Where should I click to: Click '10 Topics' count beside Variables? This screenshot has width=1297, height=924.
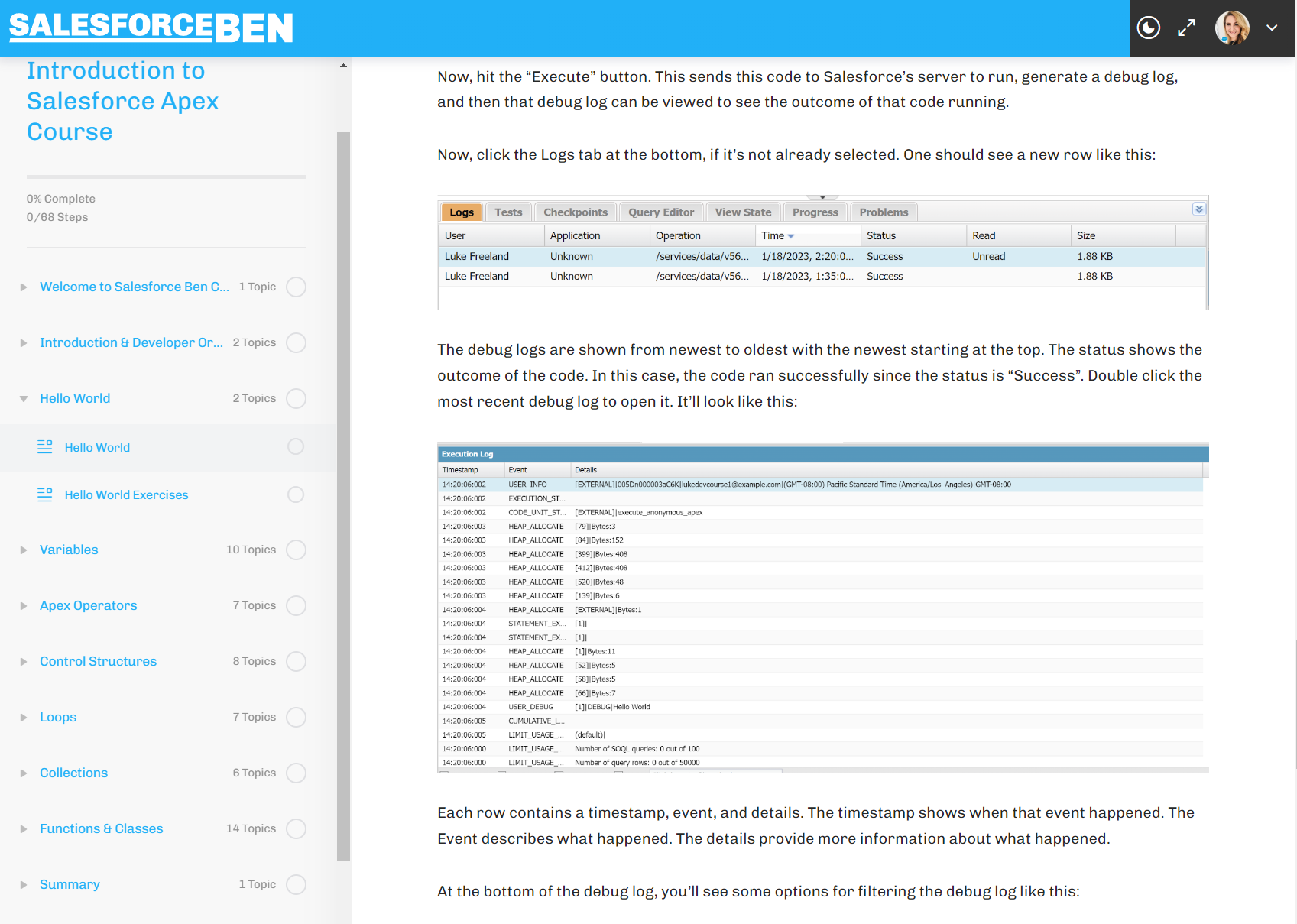pyautogui.click(x=251, y=550)
